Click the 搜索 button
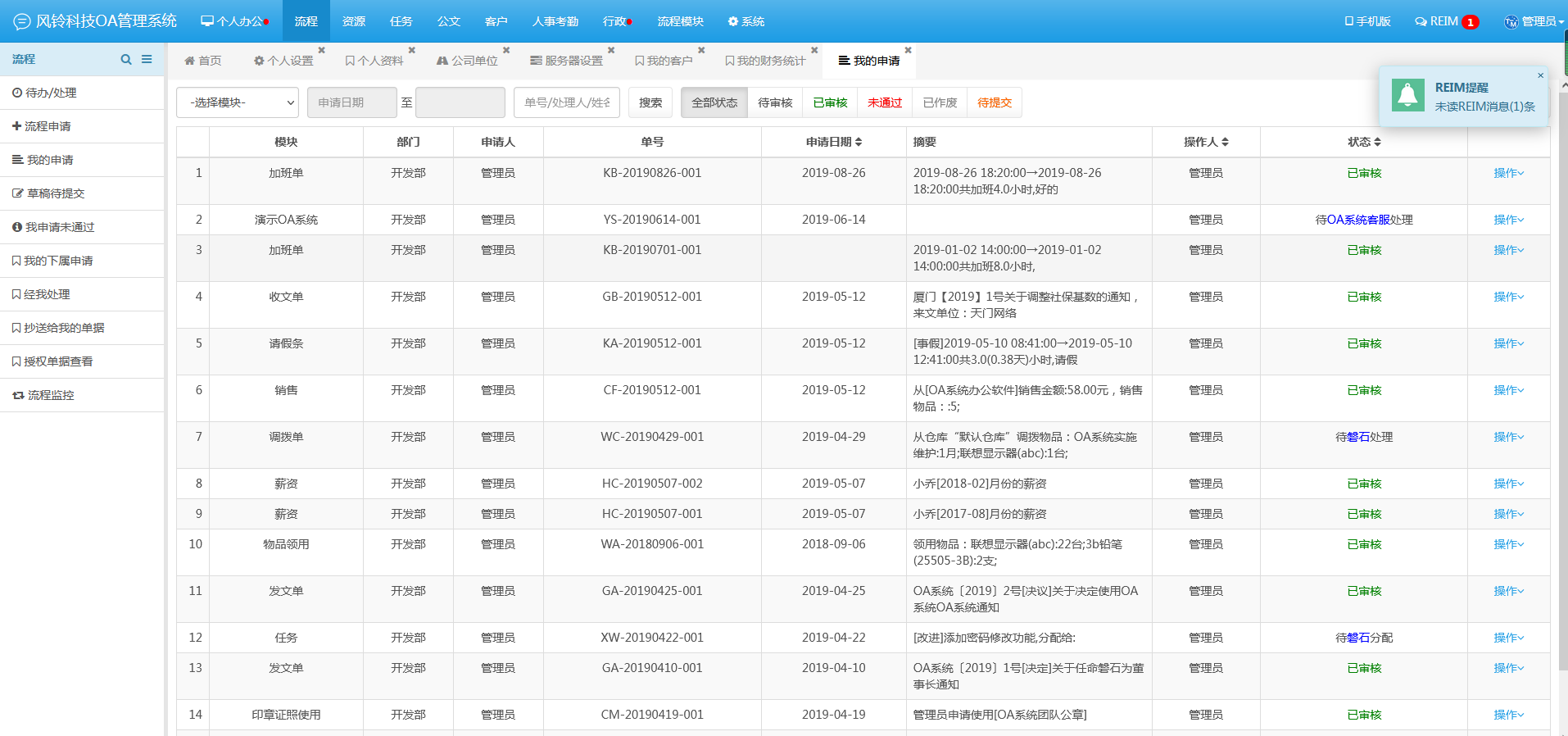 [x=650, y=102]
